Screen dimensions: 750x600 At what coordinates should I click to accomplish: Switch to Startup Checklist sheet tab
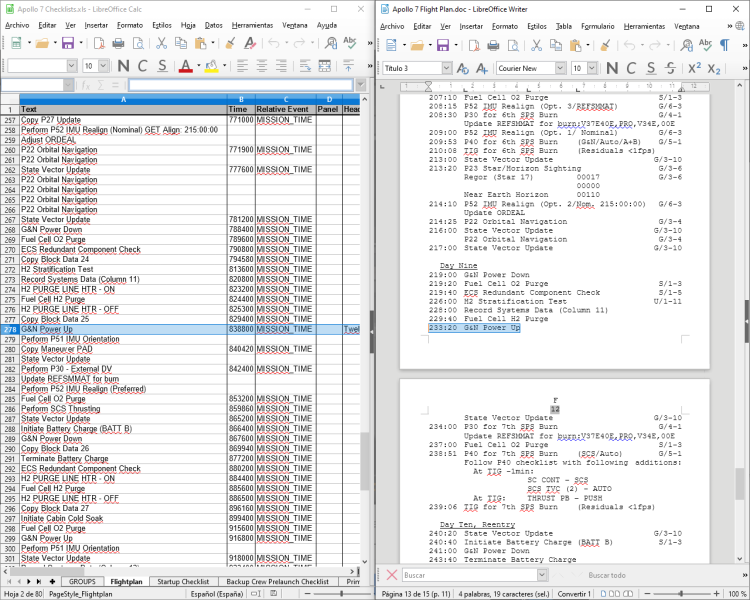click(x=183, y=581)
